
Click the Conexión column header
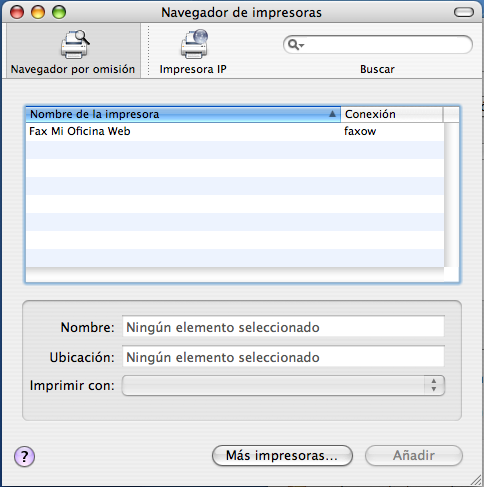coord(392,114)
